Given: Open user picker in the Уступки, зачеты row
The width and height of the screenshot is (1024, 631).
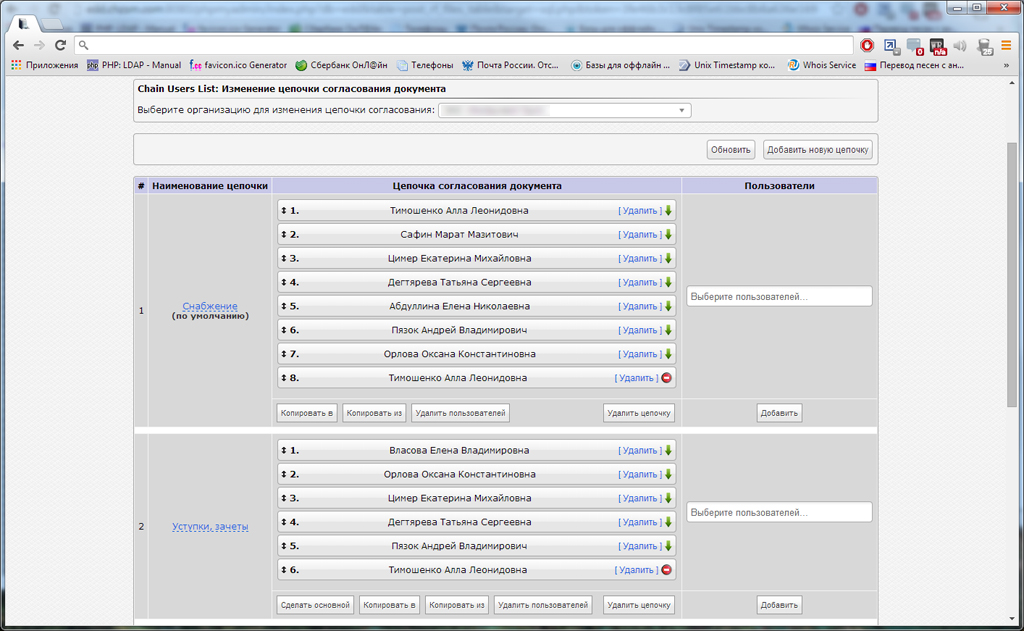Looking at the screenshot, I should (779, 512).
